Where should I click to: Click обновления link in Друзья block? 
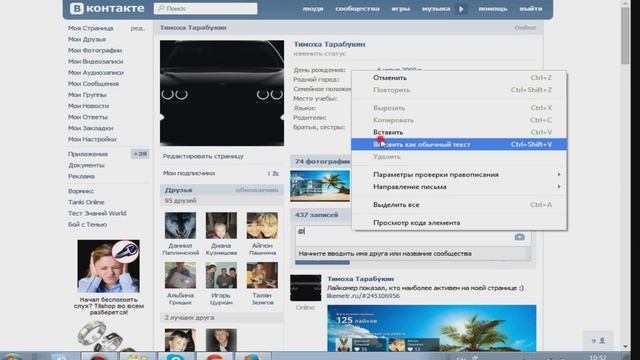(257, 190)
